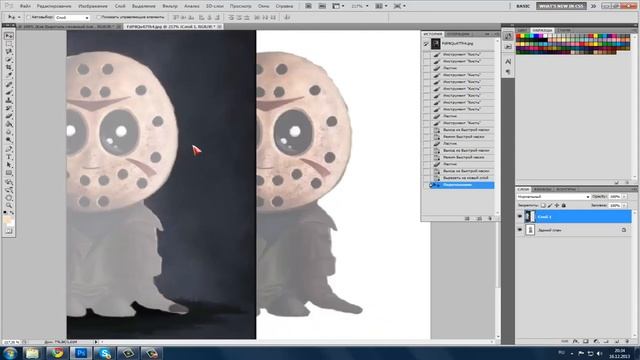
Task: Select the Rectangular Marquee tool
Action: coord(9,44)
